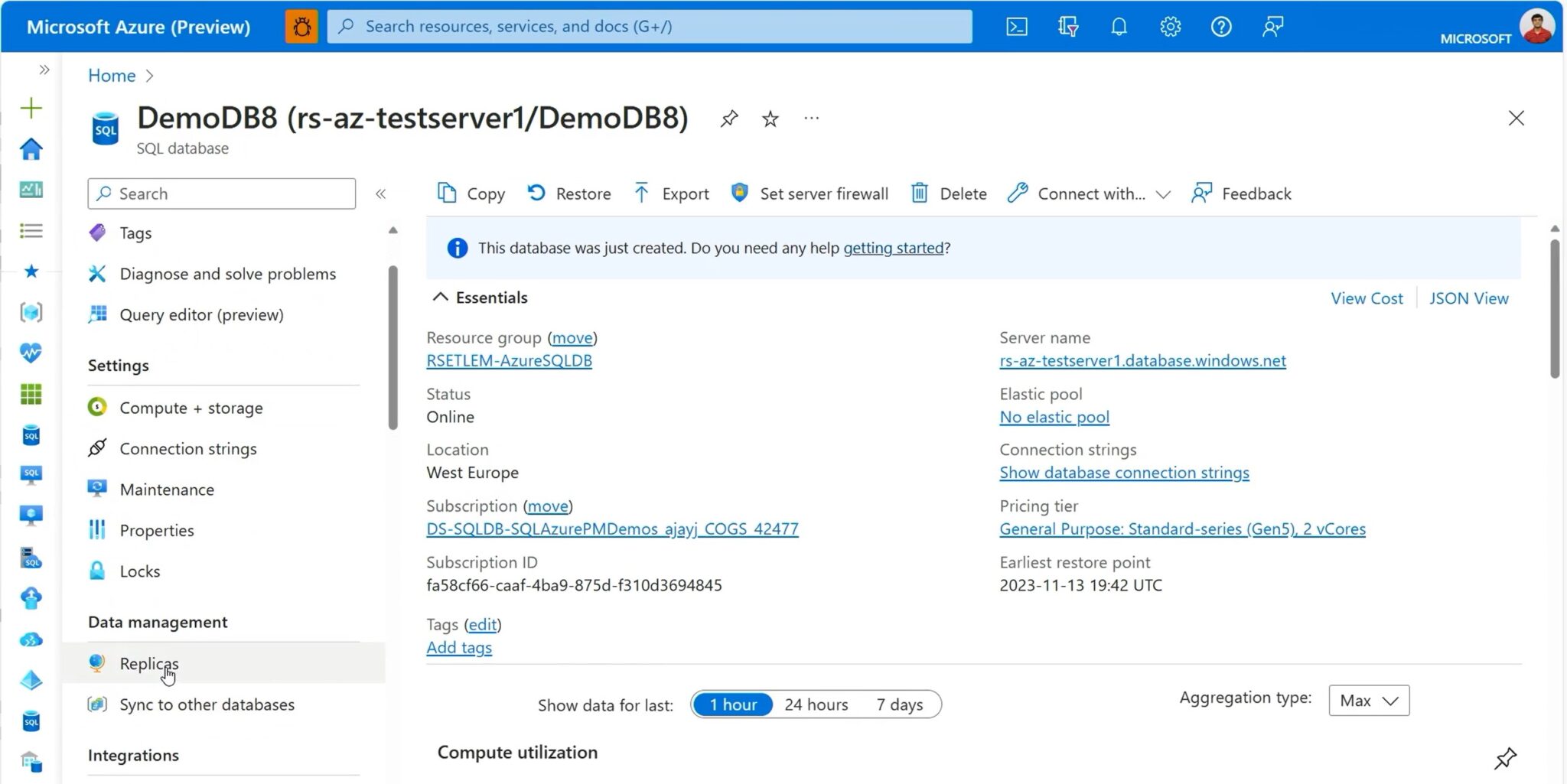Create a new resource with the plus icon
Image resolution: width=1567 pixels, height=784 pixels.
pyautogui.click(x=31, y=108)
